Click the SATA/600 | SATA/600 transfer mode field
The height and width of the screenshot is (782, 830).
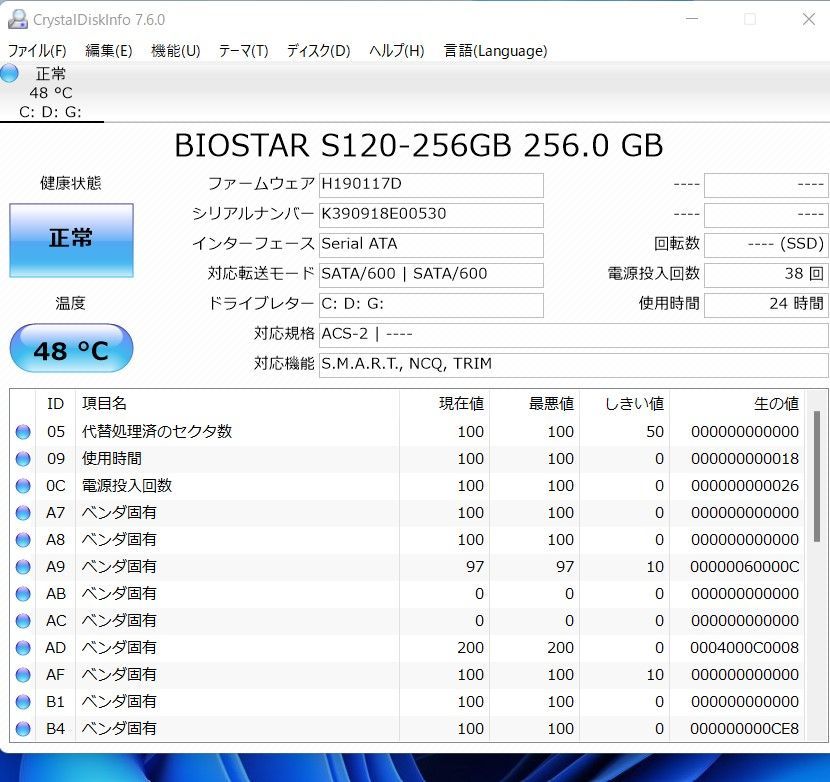(431, 275)
